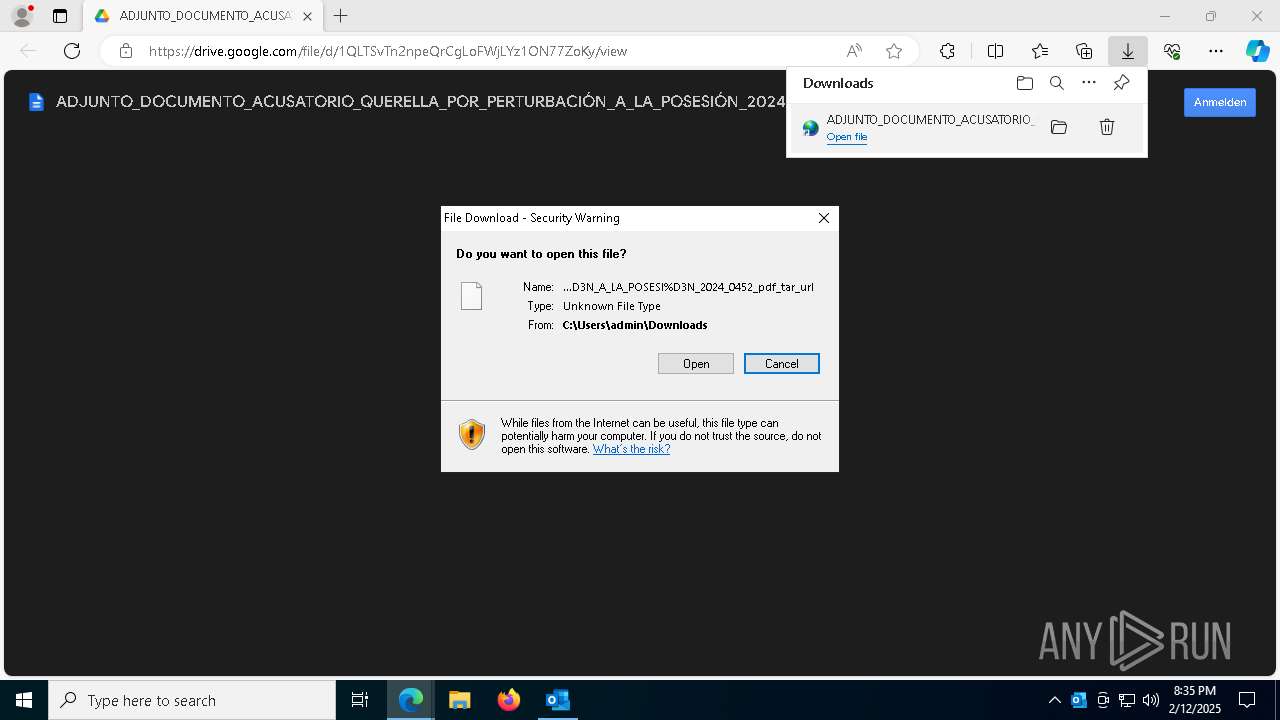
Task: Open File Explorer from taskbar
Action: pyautogui.click(x=459, y=700)
